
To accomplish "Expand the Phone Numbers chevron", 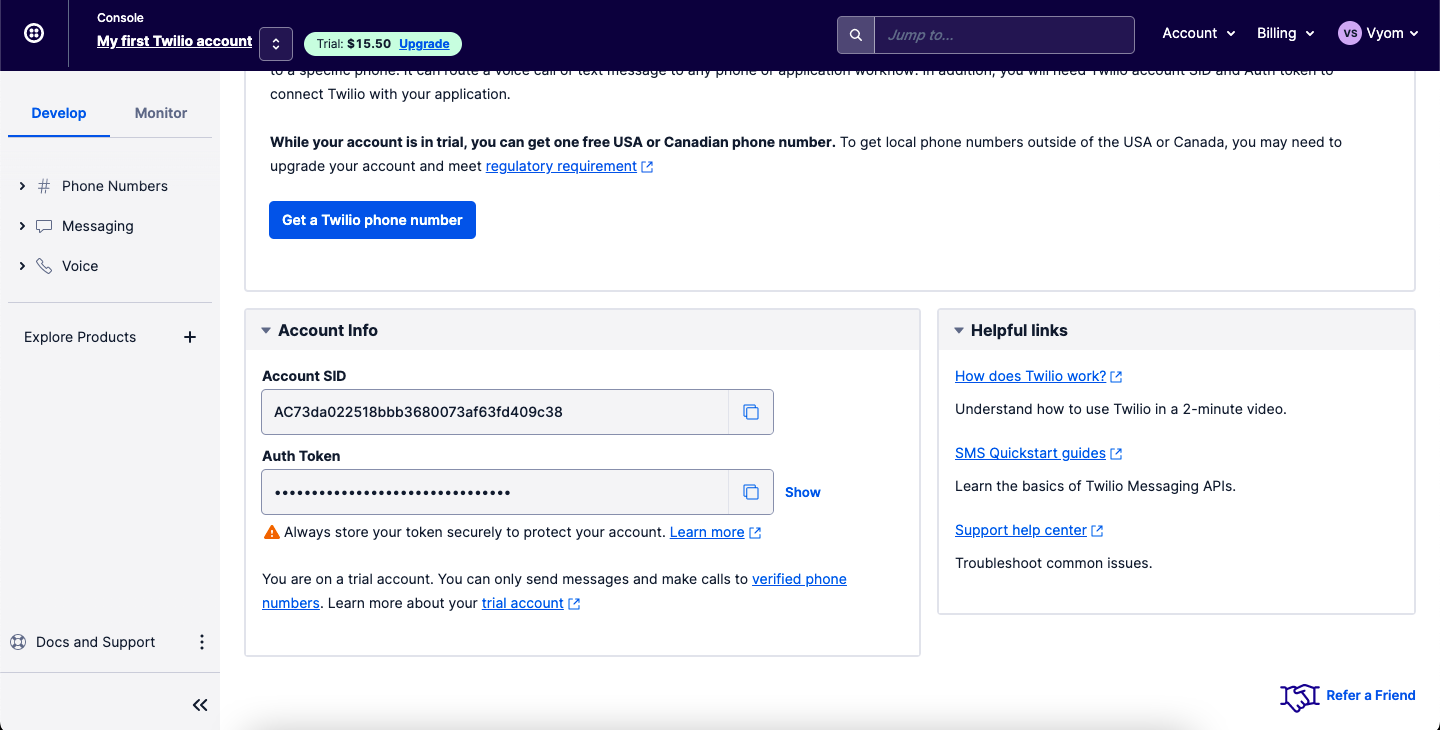I will click(x=22, y=186).
